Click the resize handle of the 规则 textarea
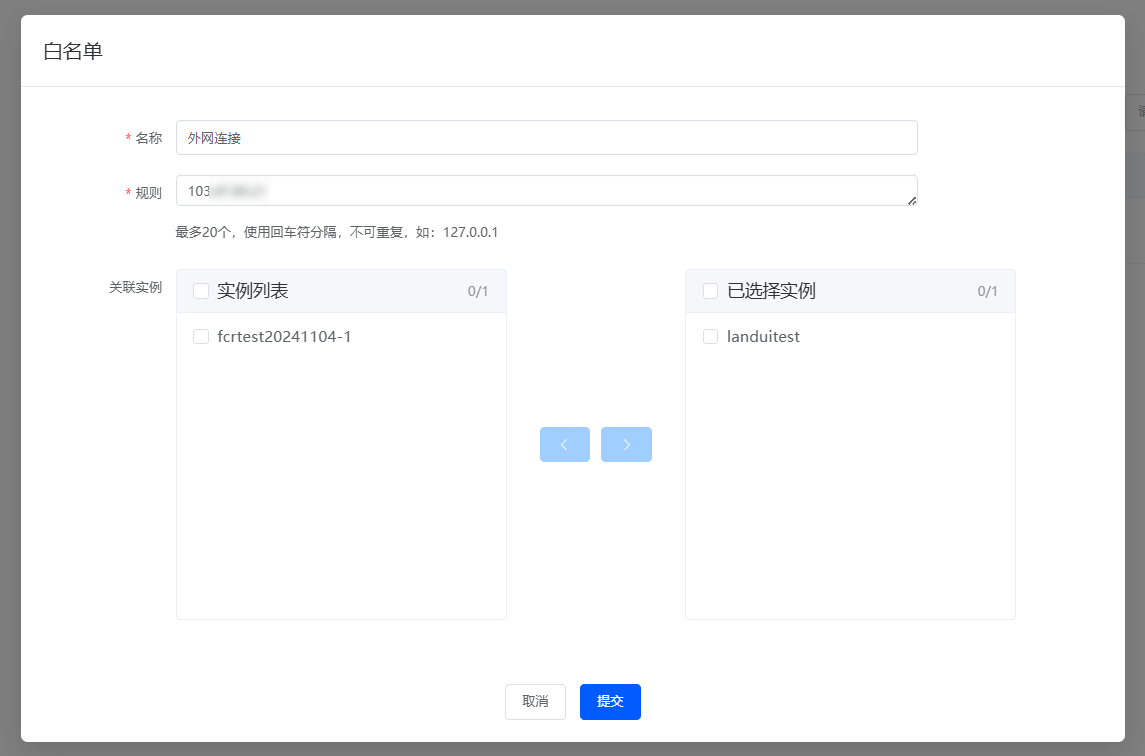Image resolution: width=1145 pixels, height=756 pixels. pyautogui.click(x=911, y=200)
